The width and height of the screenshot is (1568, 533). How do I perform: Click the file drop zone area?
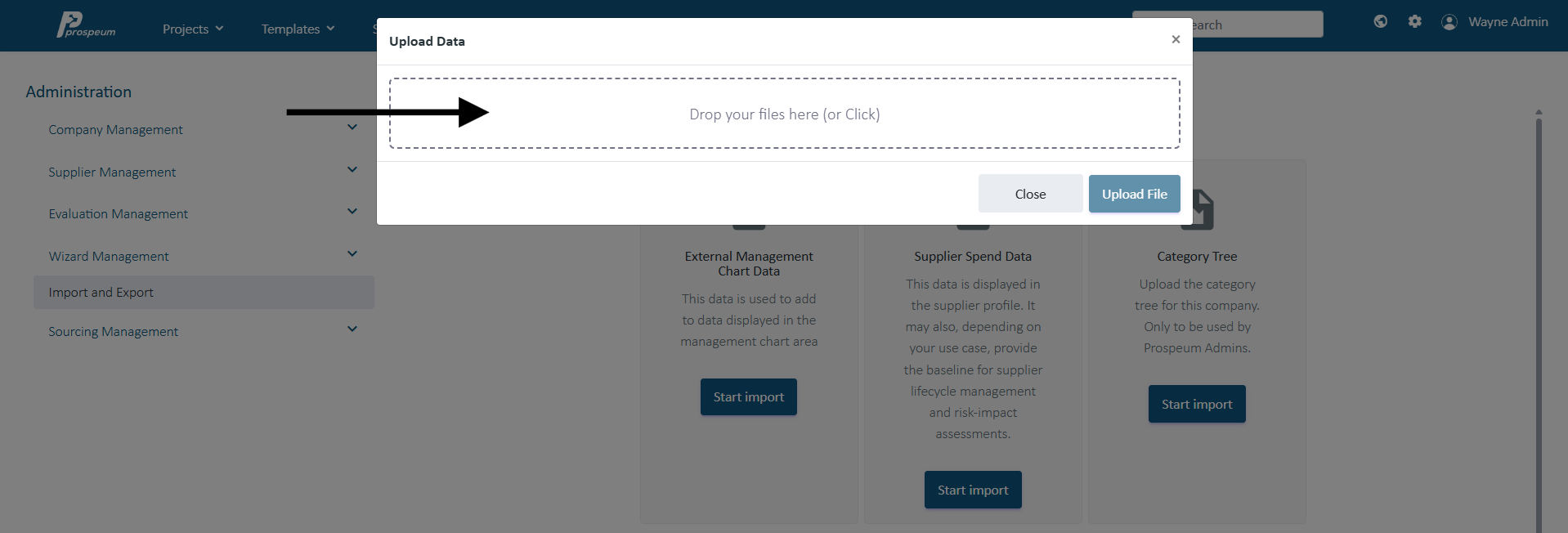[785, 114]
